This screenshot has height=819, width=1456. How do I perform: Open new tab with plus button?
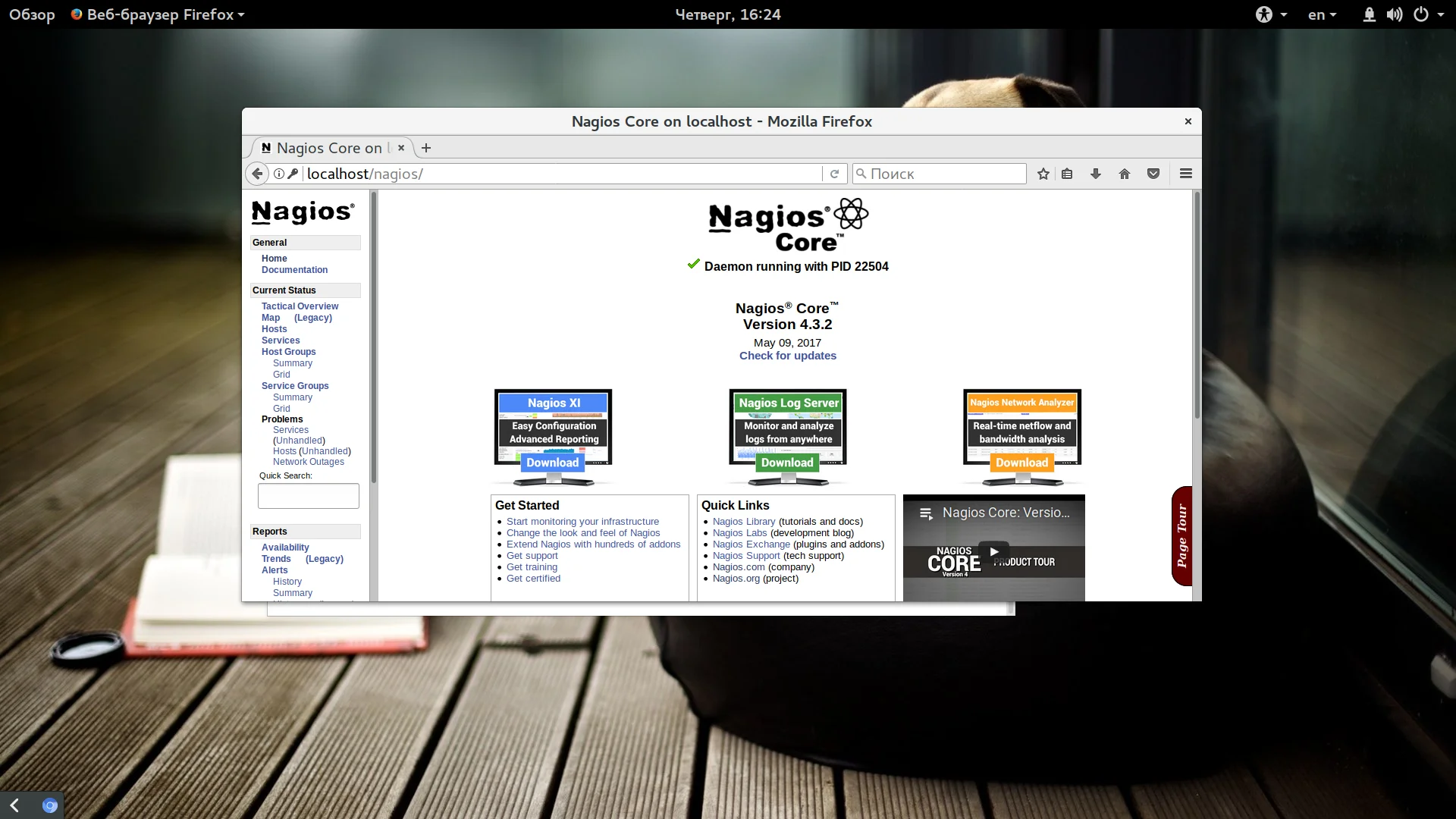[x=426, y=148]
